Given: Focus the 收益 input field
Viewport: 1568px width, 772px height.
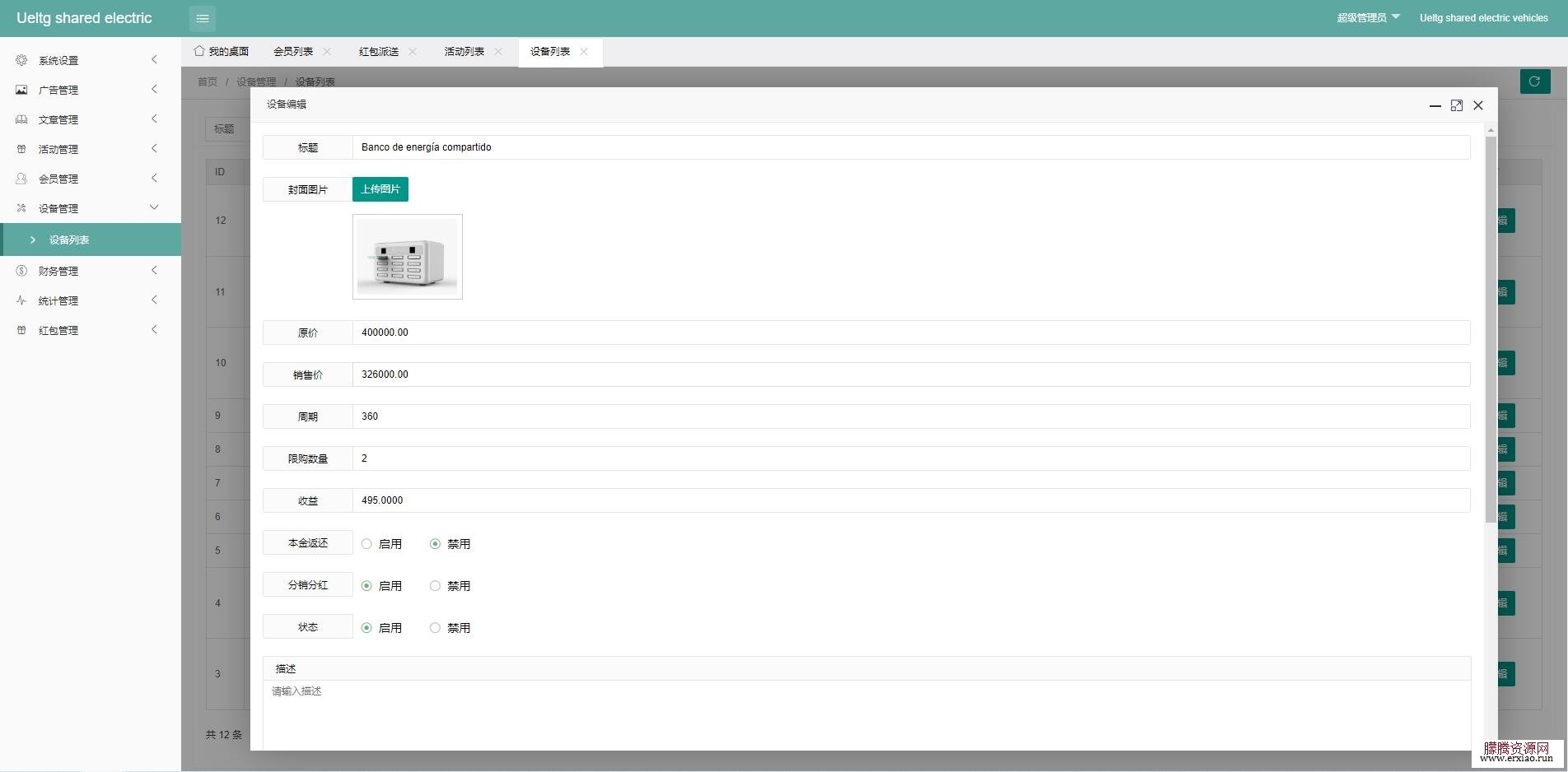Looking at the screenshot, I should (911, 500).
